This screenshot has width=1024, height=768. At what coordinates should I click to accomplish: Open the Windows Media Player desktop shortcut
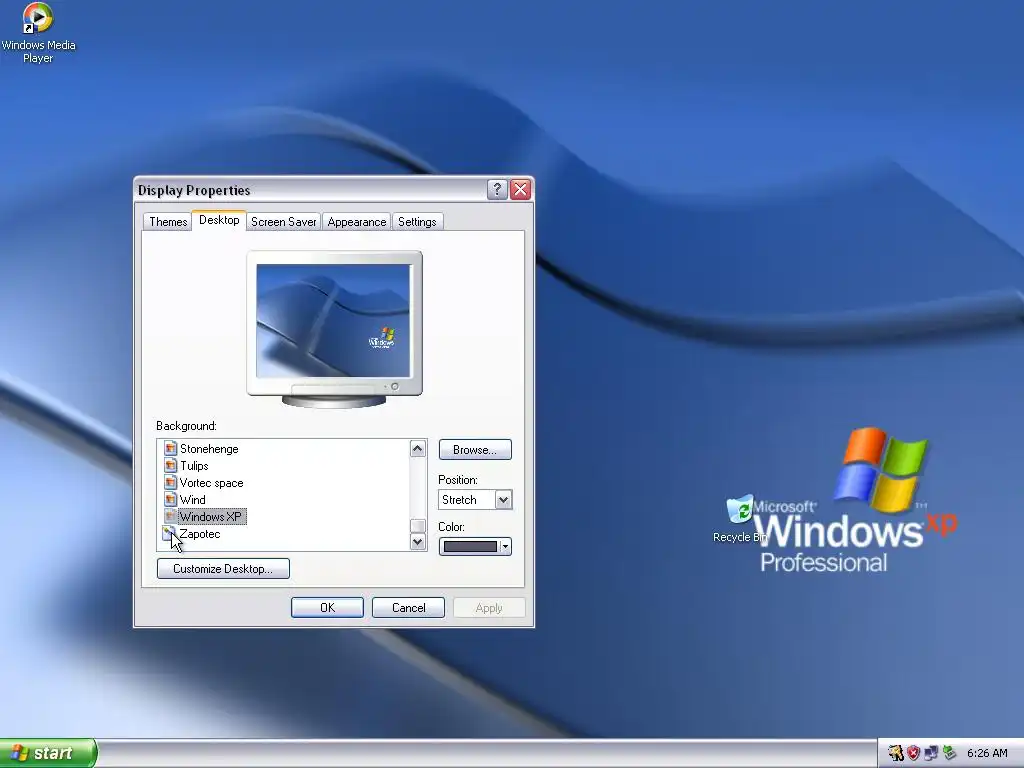tap(38, 33)
